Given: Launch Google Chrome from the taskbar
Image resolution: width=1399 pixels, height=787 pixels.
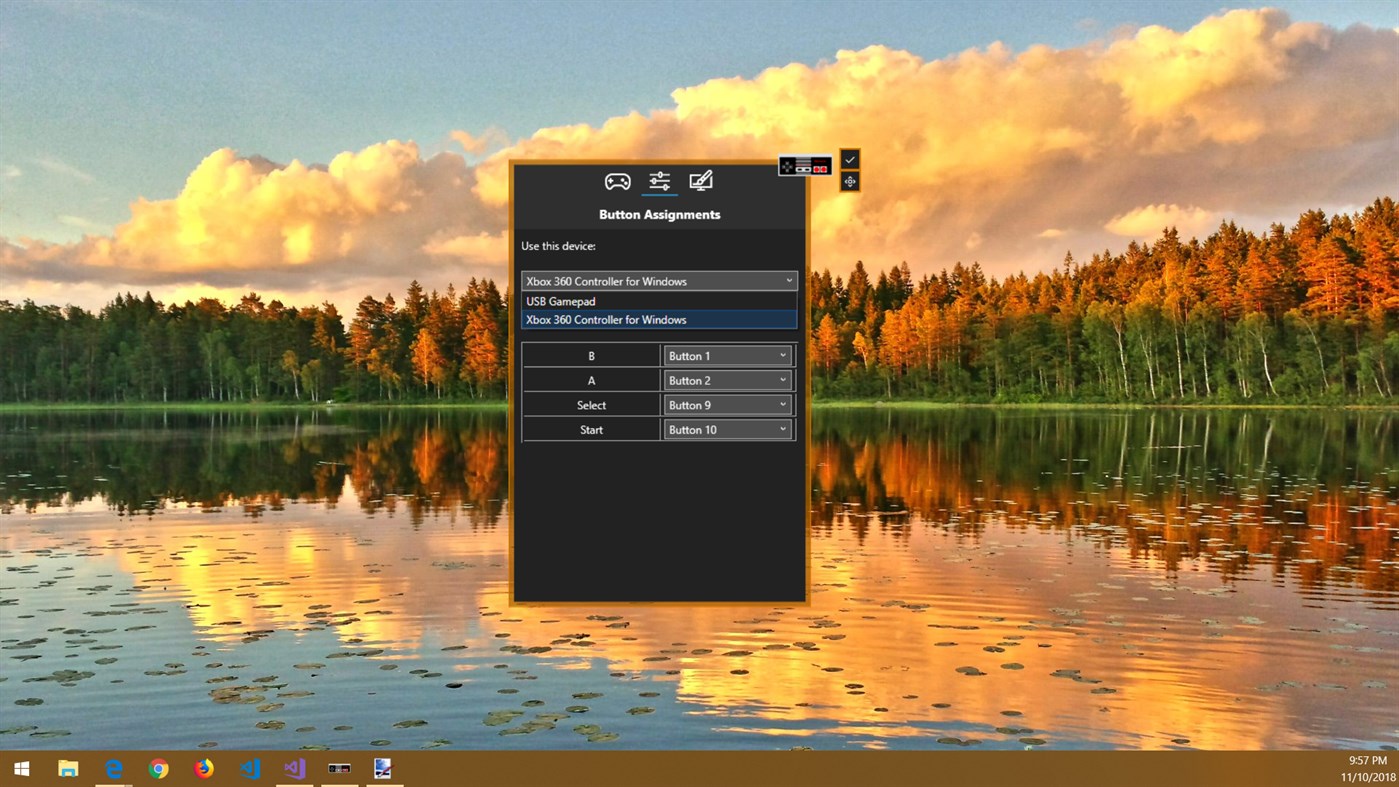Looking at the screenshot, I should [159, 768].
